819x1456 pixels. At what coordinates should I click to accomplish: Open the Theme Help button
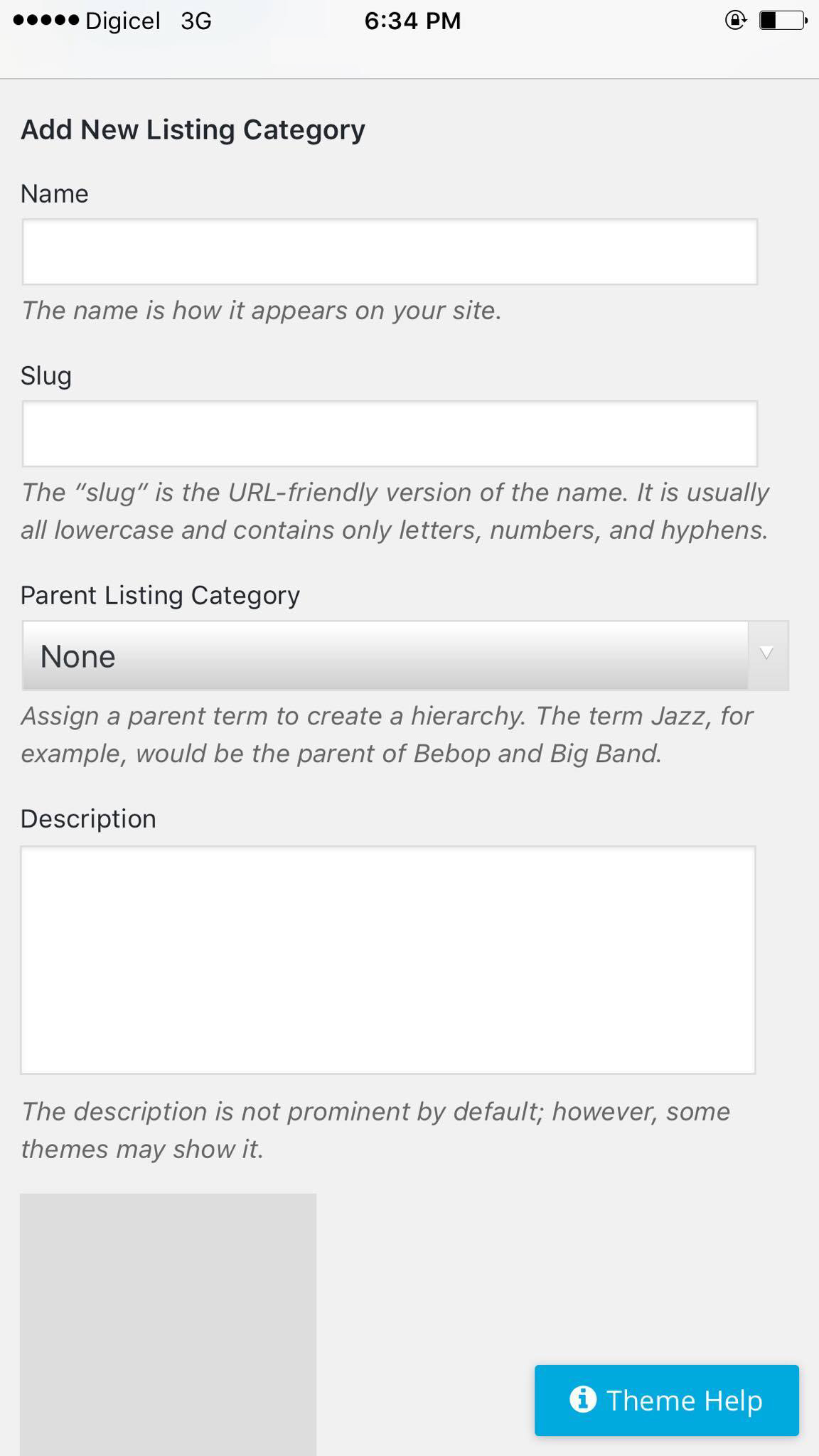pos(667,1400)
